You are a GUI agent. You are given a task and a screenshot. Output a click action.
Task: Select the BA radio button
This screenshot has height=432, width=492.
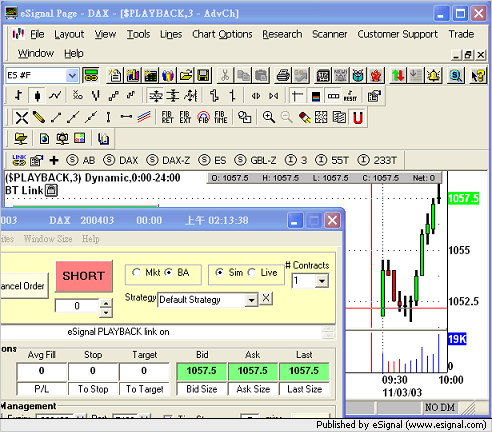coord(169,273)
